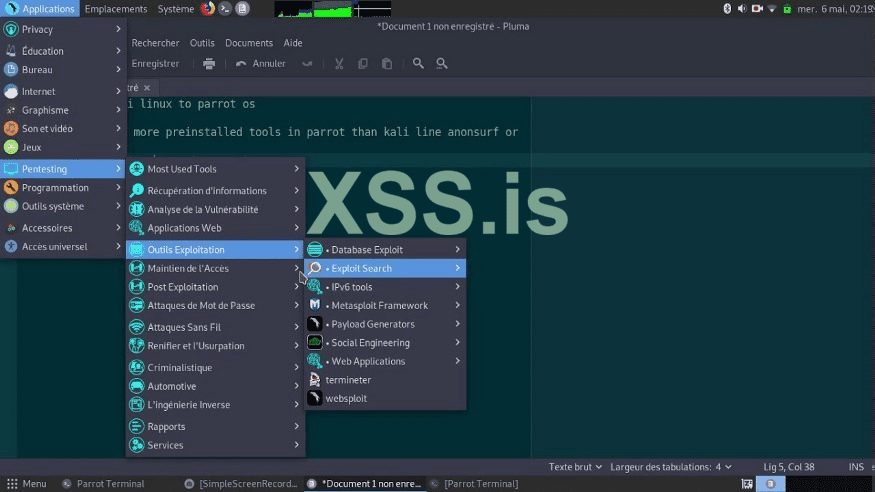
Task: Expand the Programmation submenu arrow
Action: 118,187
